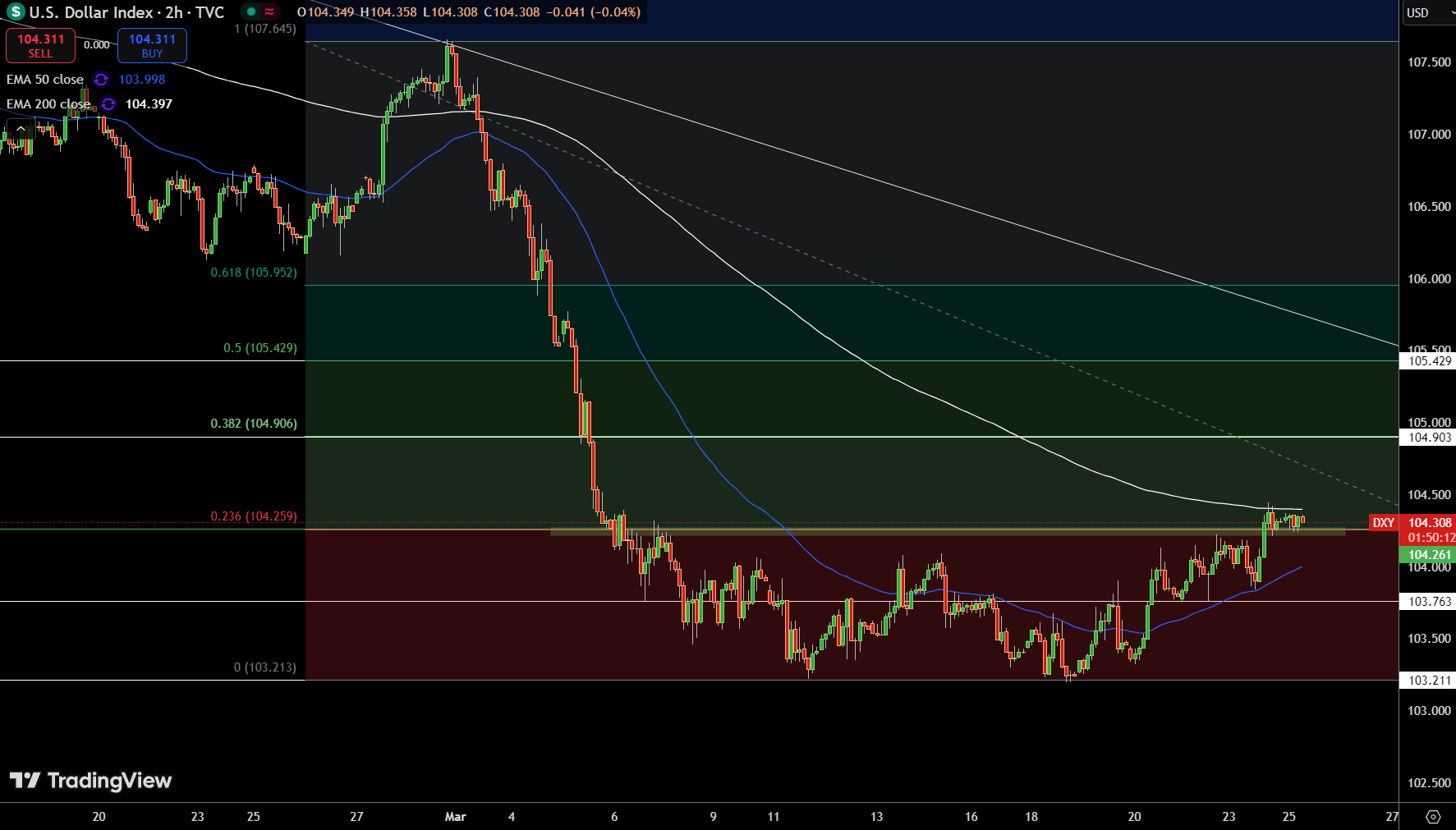Open chart settings hexagon icon
This screenshot has height=830, width=1456.
(x=1433, y=817)
